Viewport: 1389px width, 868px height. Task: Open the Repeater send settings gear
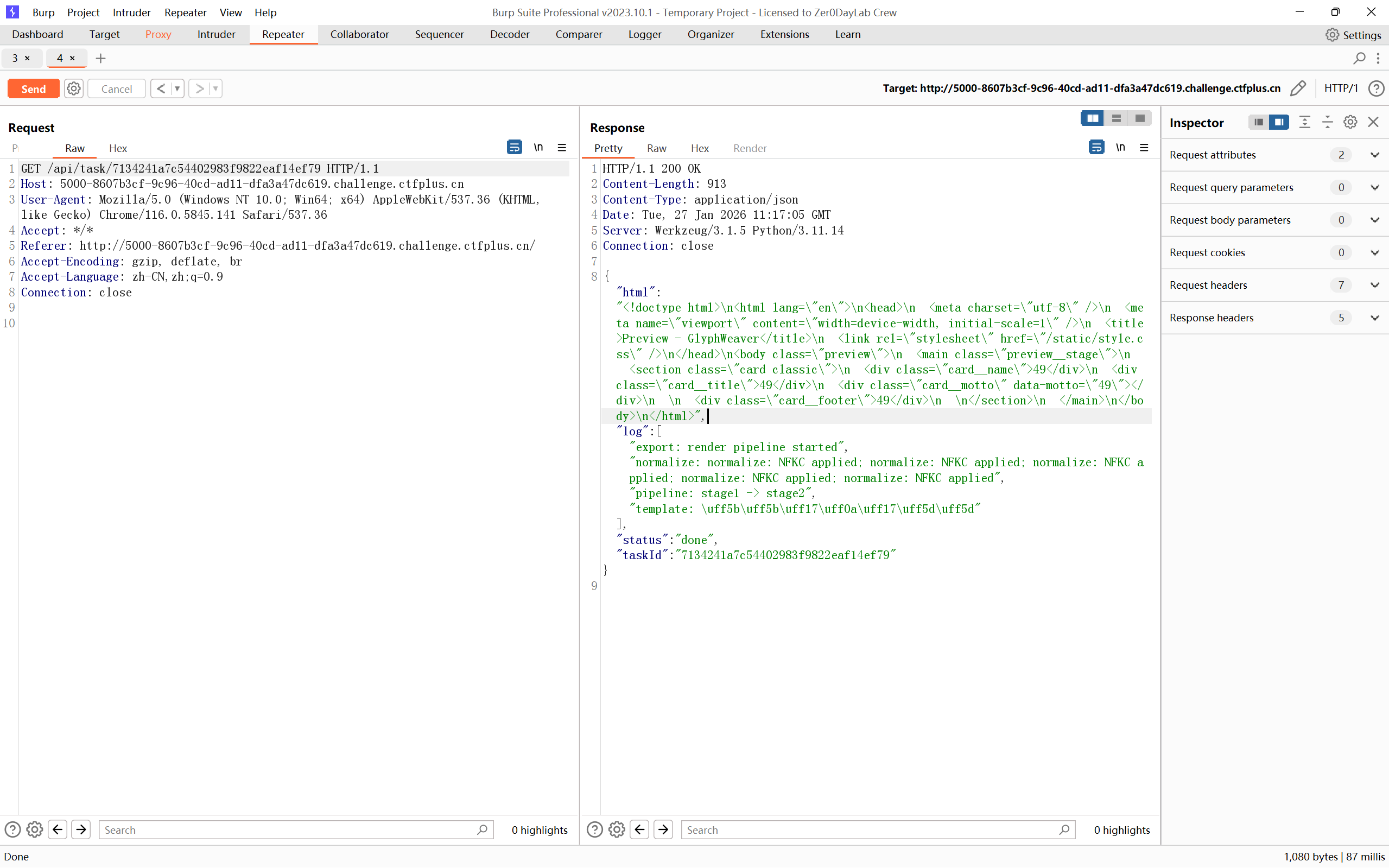(x=73, y=88)
